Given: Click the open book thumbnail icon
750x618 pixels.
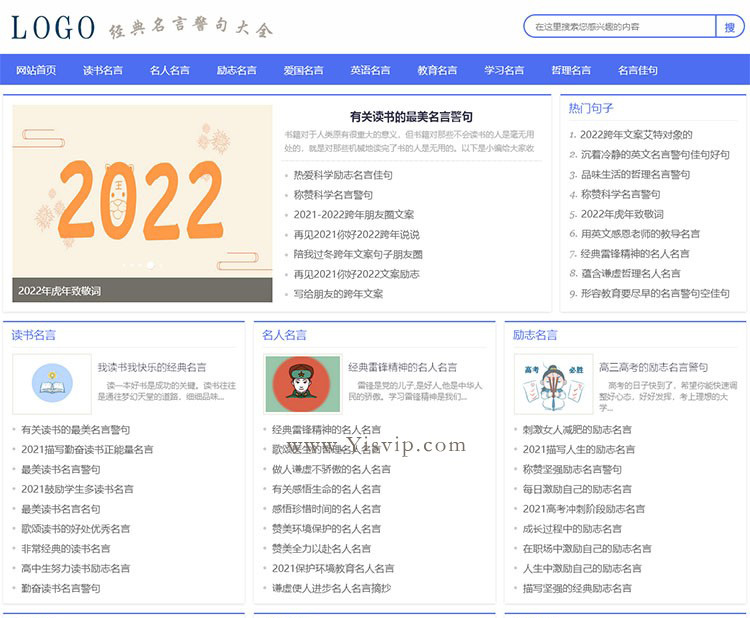Looking at the screenshot, I should 52,384.
